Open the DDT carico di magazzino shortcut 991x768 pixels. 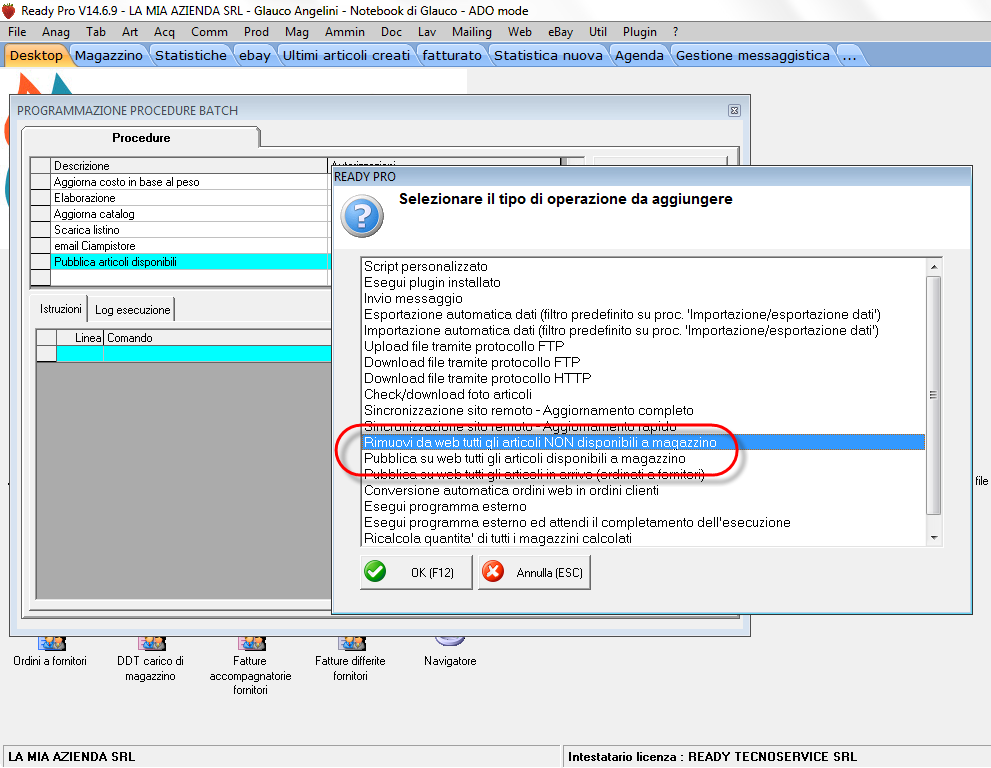coord(150,660)
